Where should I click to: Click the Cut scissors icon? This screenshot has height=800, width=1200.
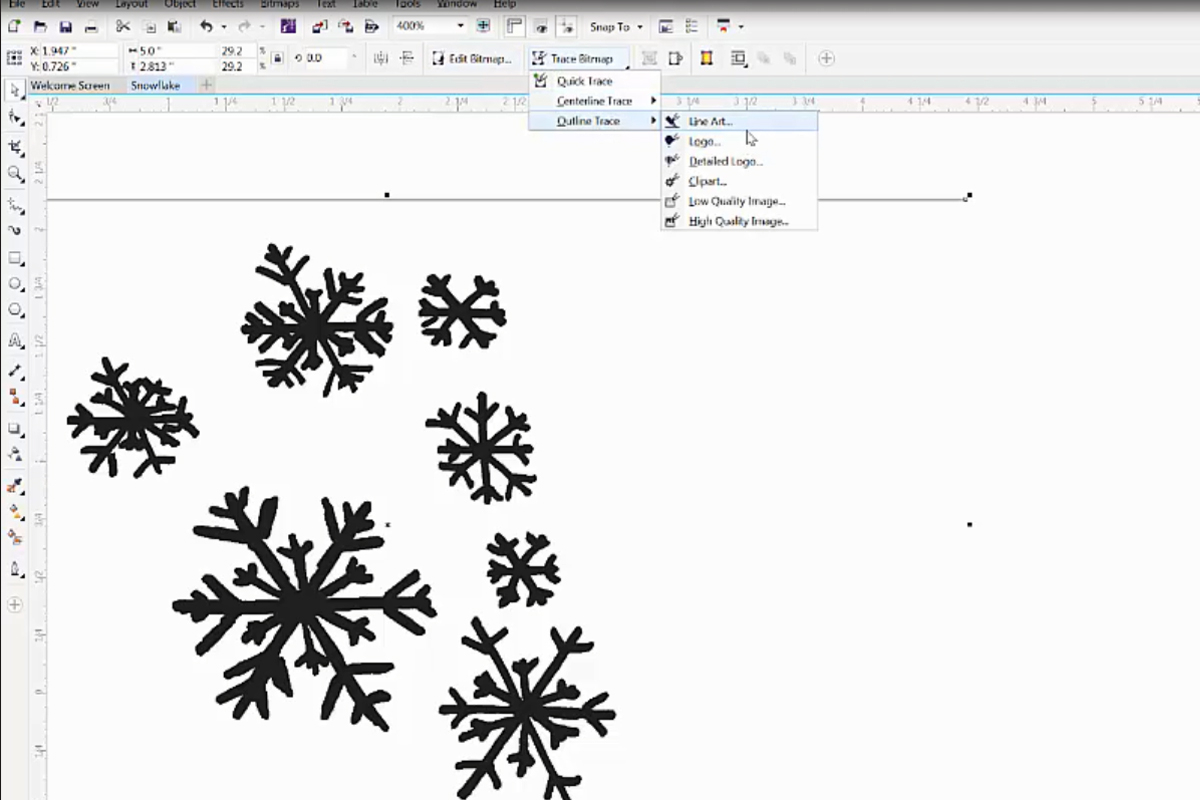[x=122, y=26]
